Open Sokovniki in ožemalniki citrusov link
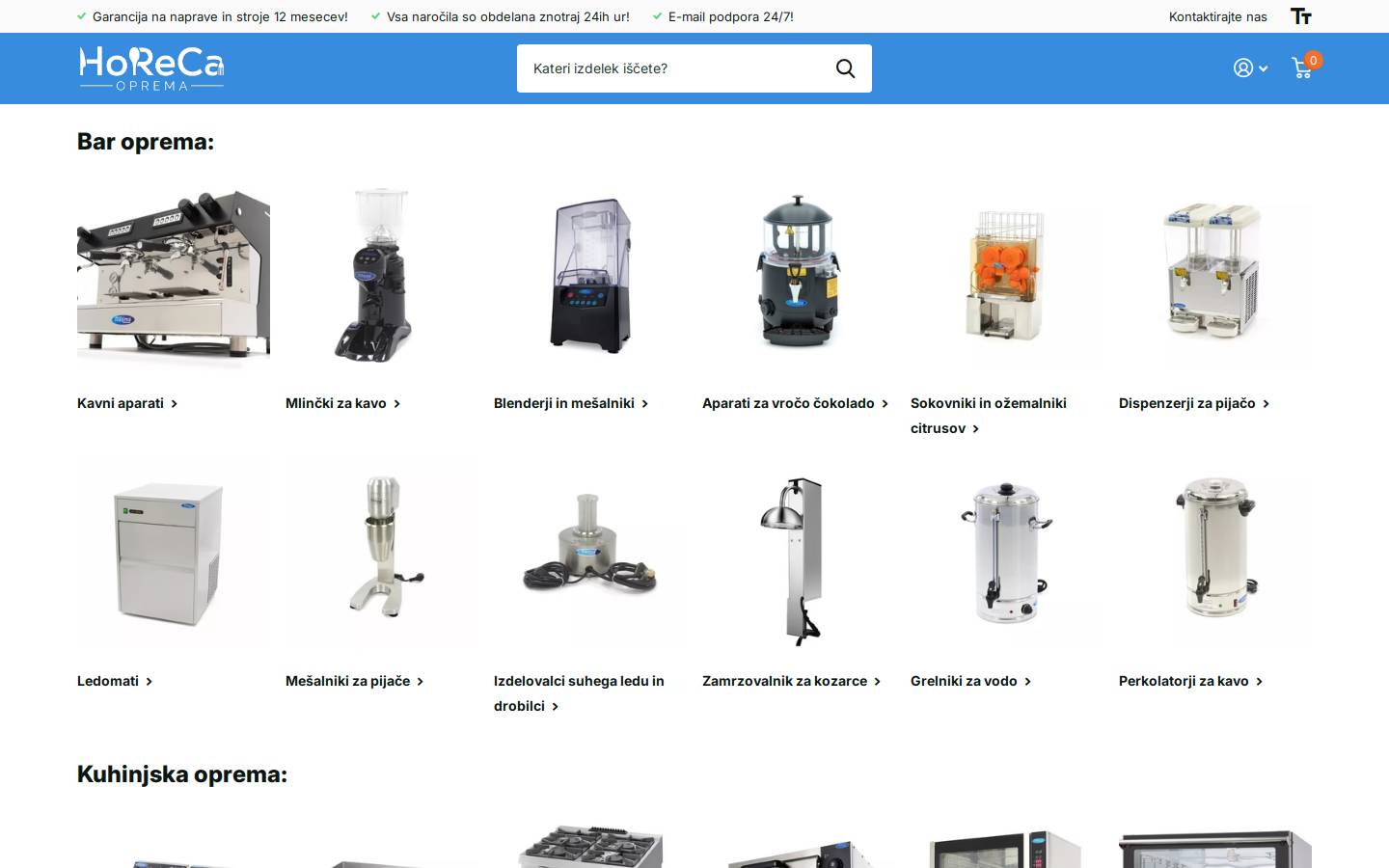 tap(989, 416)
